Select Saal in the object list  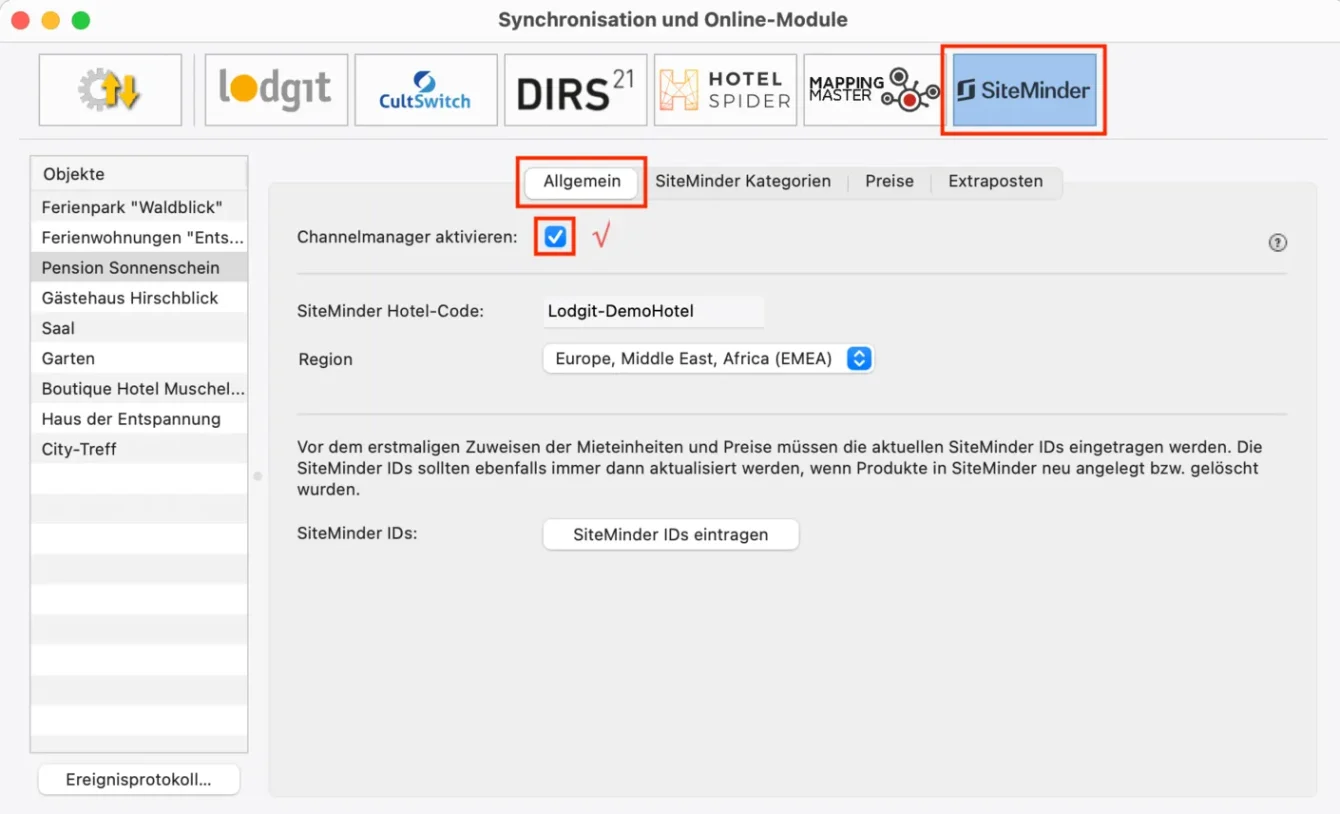pyautogui.click(x=139, y=328)
